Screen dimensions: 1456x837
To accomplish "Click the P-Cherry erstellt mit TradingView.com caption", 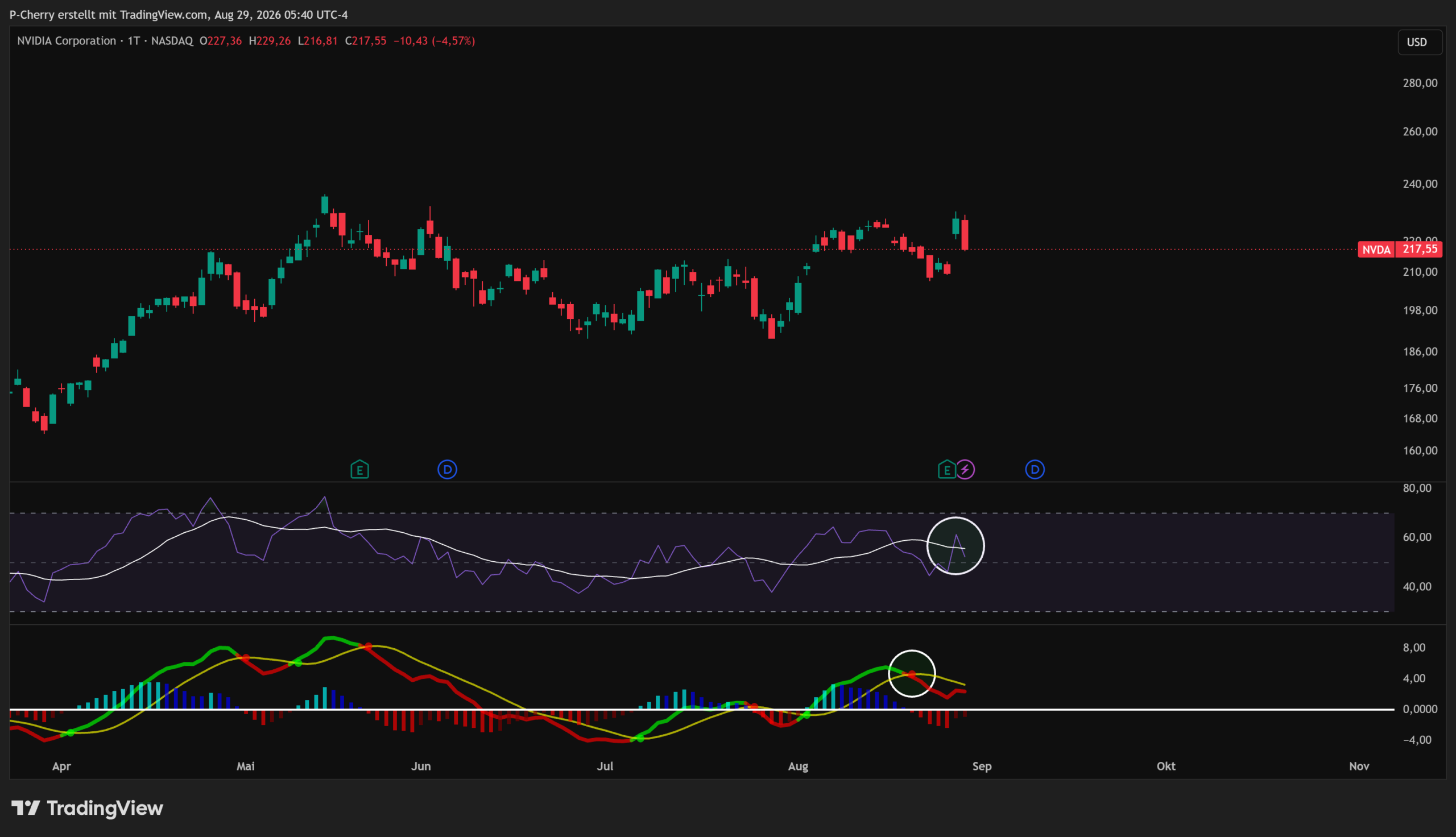I will (x=178, y=15).
